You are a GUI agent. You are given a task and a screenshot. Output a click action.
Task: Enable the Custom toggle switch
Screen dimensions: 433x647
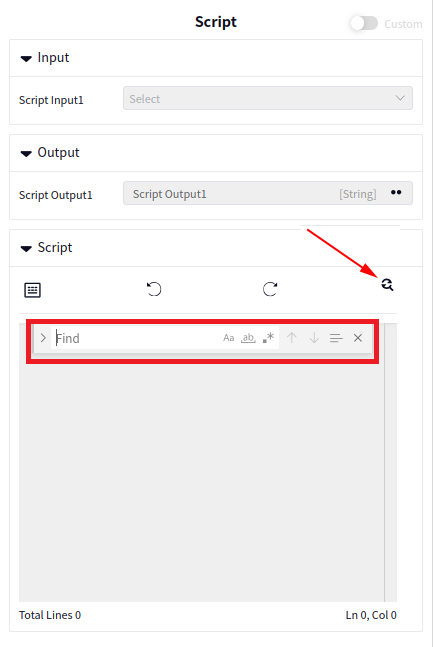coord(364,23)
